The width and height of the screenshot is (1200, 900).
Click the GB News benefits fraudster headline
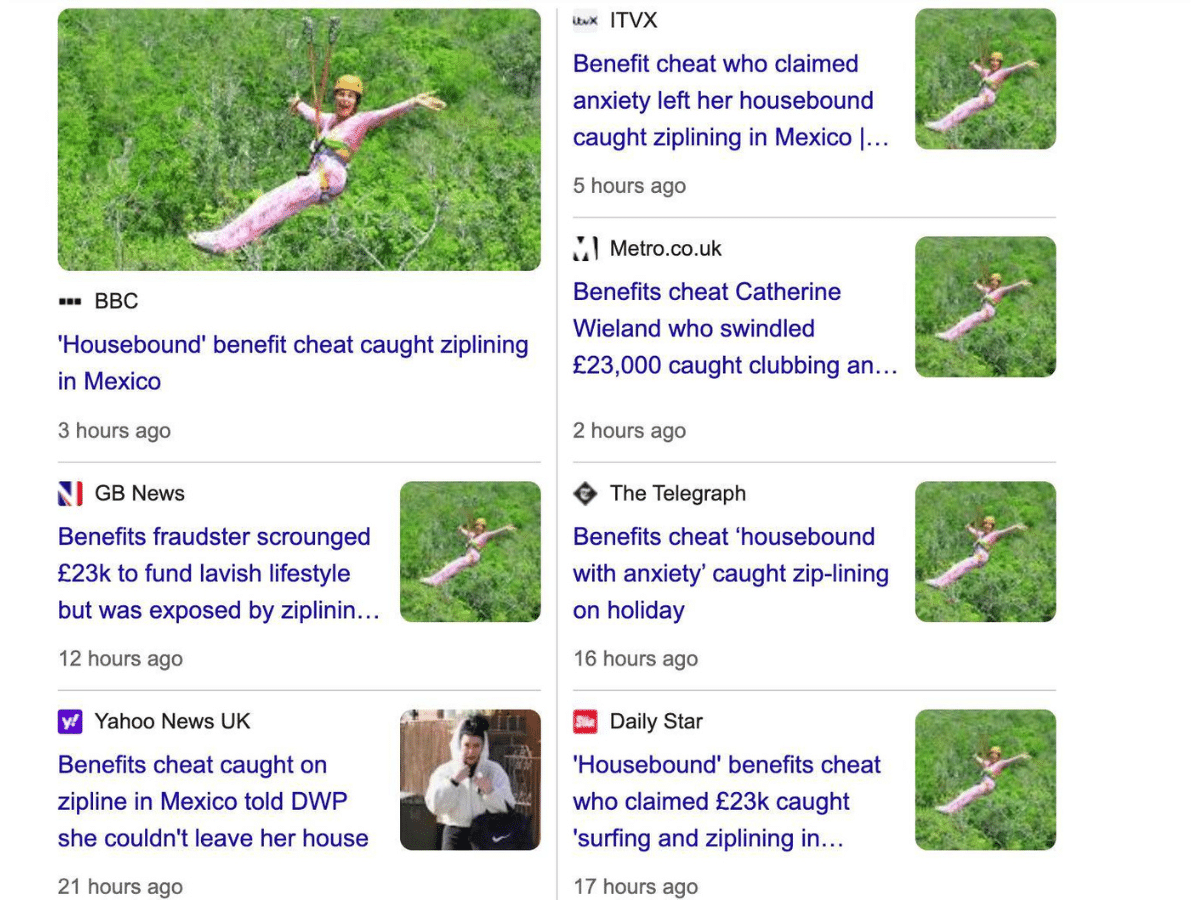214,573
